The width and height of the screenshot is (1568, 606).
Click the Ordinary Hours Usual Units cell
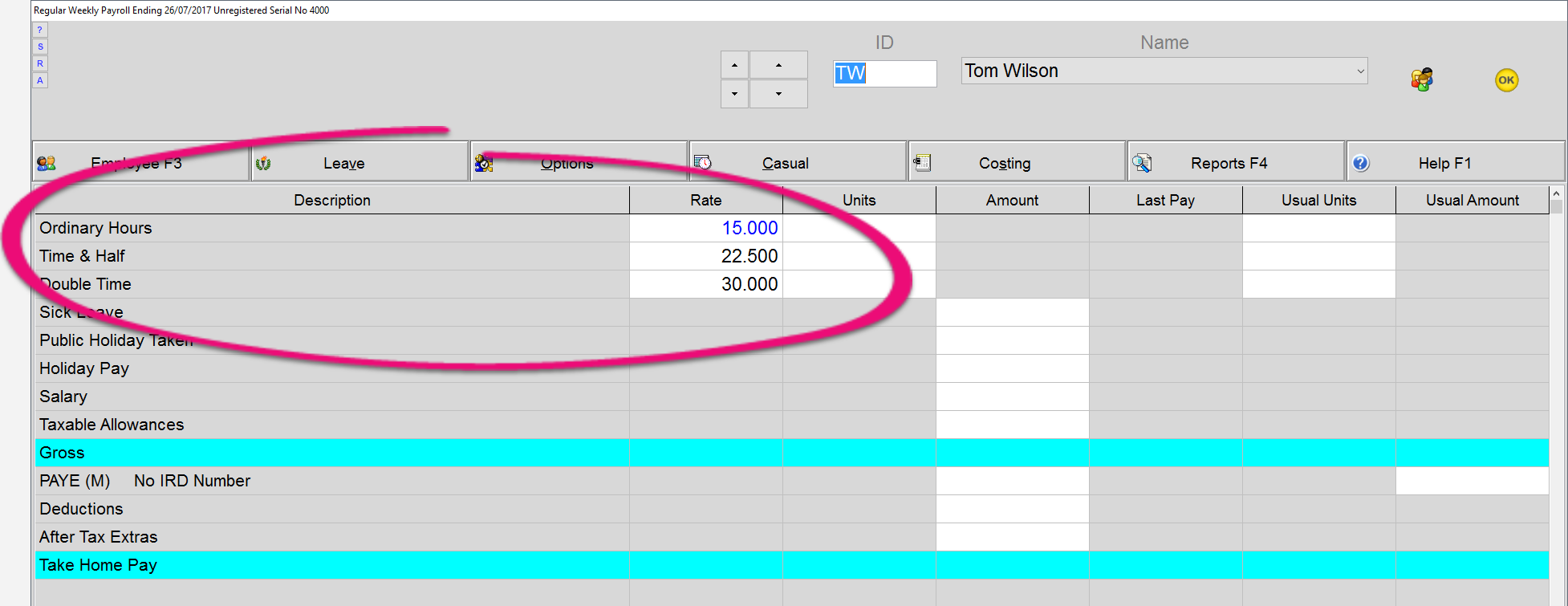click(1319, 228)
